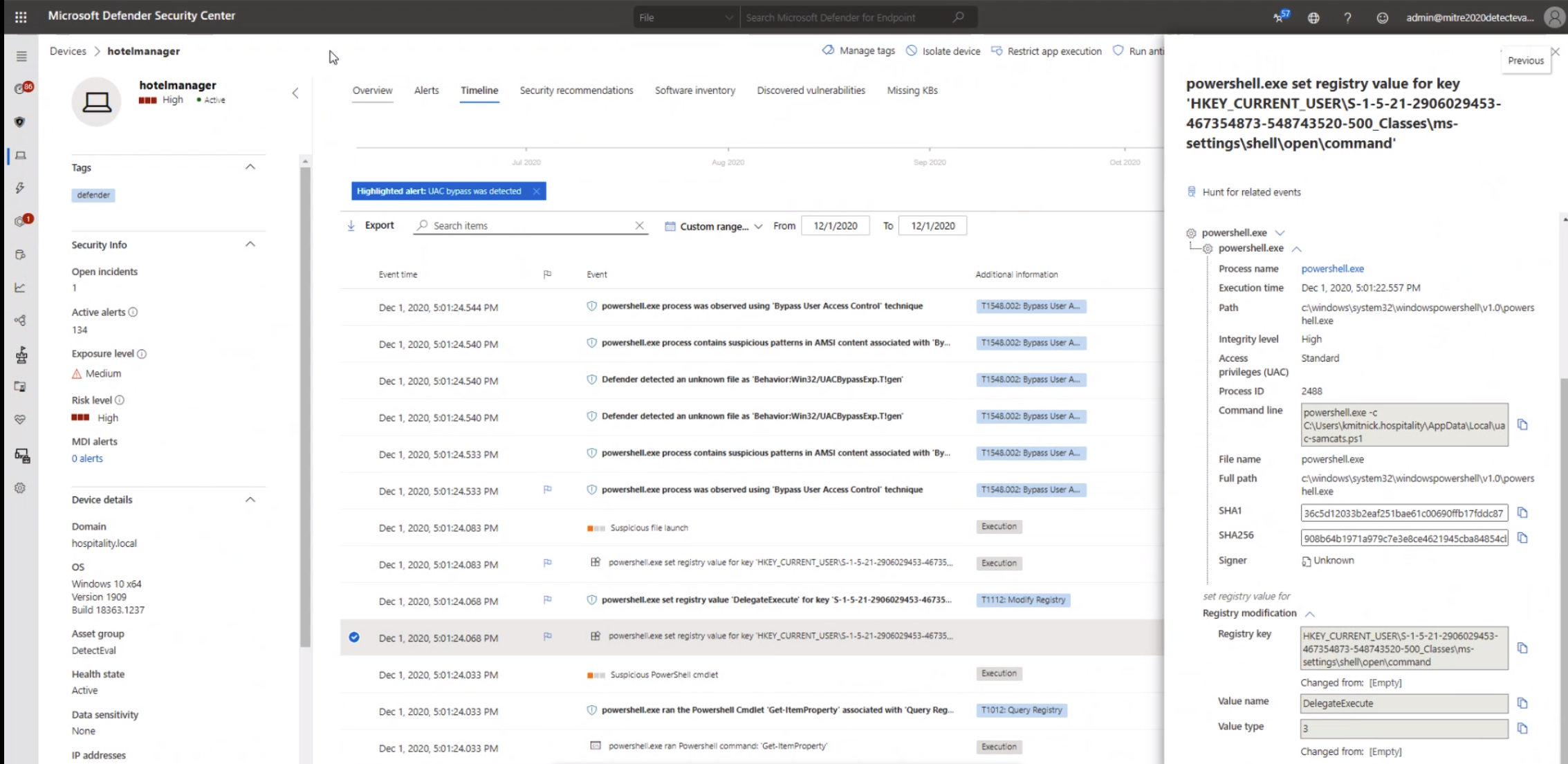The width and height of the screenshot is (1568, 764).
Task: Toggle the hamburger navigation menu
Action: point(21,56)
